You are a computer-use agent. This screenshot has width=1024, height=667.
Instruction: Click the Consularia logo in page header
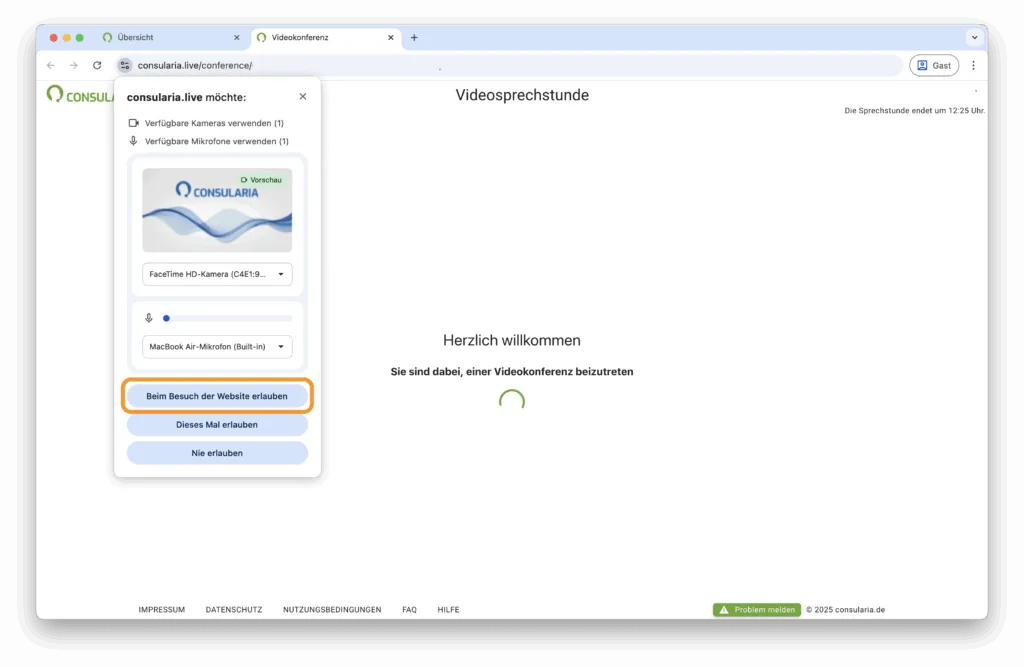tap(82, 95)
